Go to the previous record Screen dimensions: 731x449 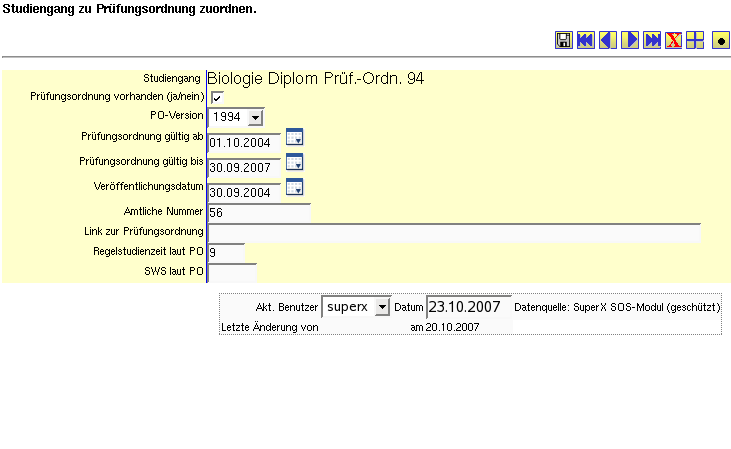coord(608,40)
